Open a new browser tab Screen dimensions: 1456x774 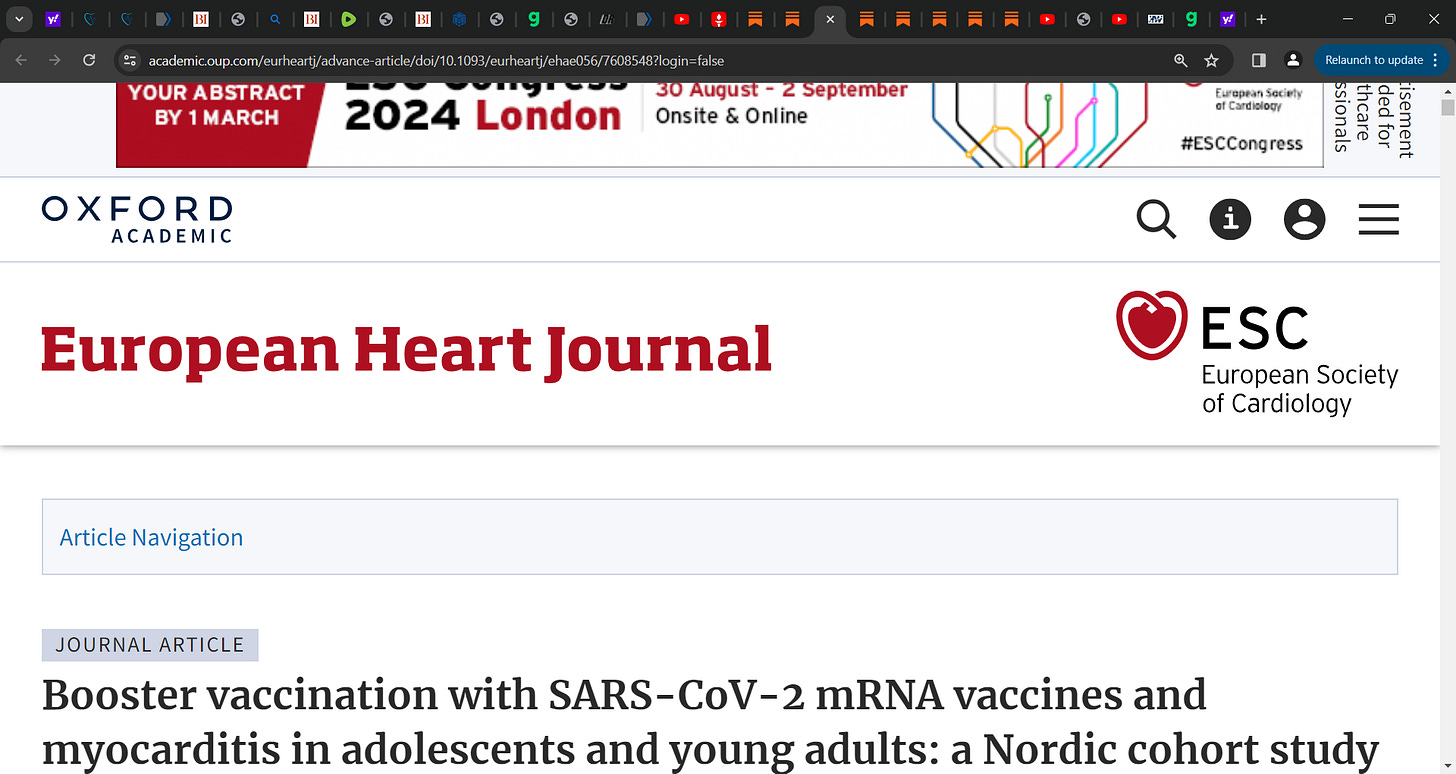click(1261, 19)
